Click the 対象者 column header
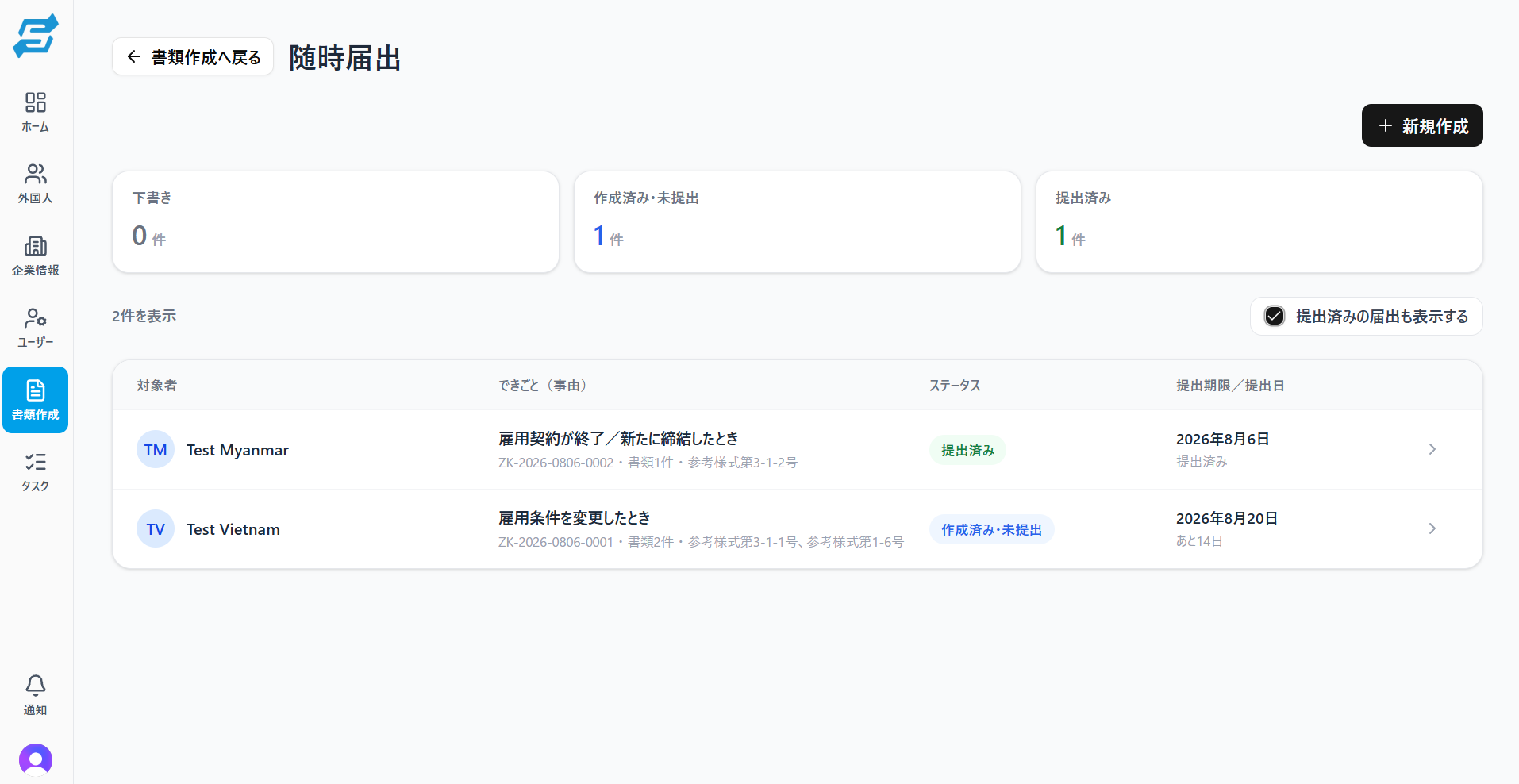The image size is (1519, 784). (x=156, y=386)
